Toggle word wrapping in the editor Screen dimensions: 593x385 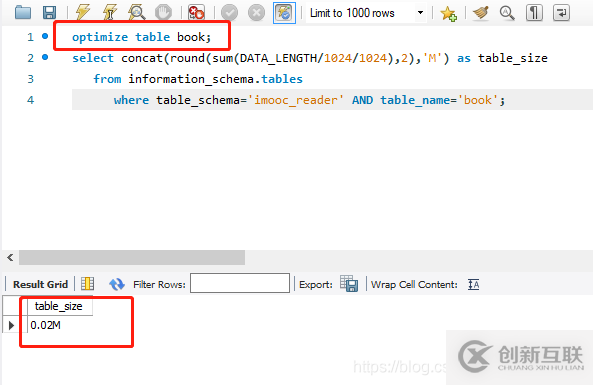click(561, 12)
